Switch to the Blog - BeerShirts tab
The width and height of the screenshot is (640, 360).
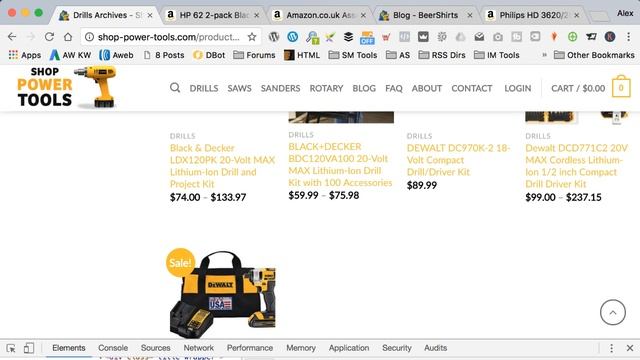427,15
